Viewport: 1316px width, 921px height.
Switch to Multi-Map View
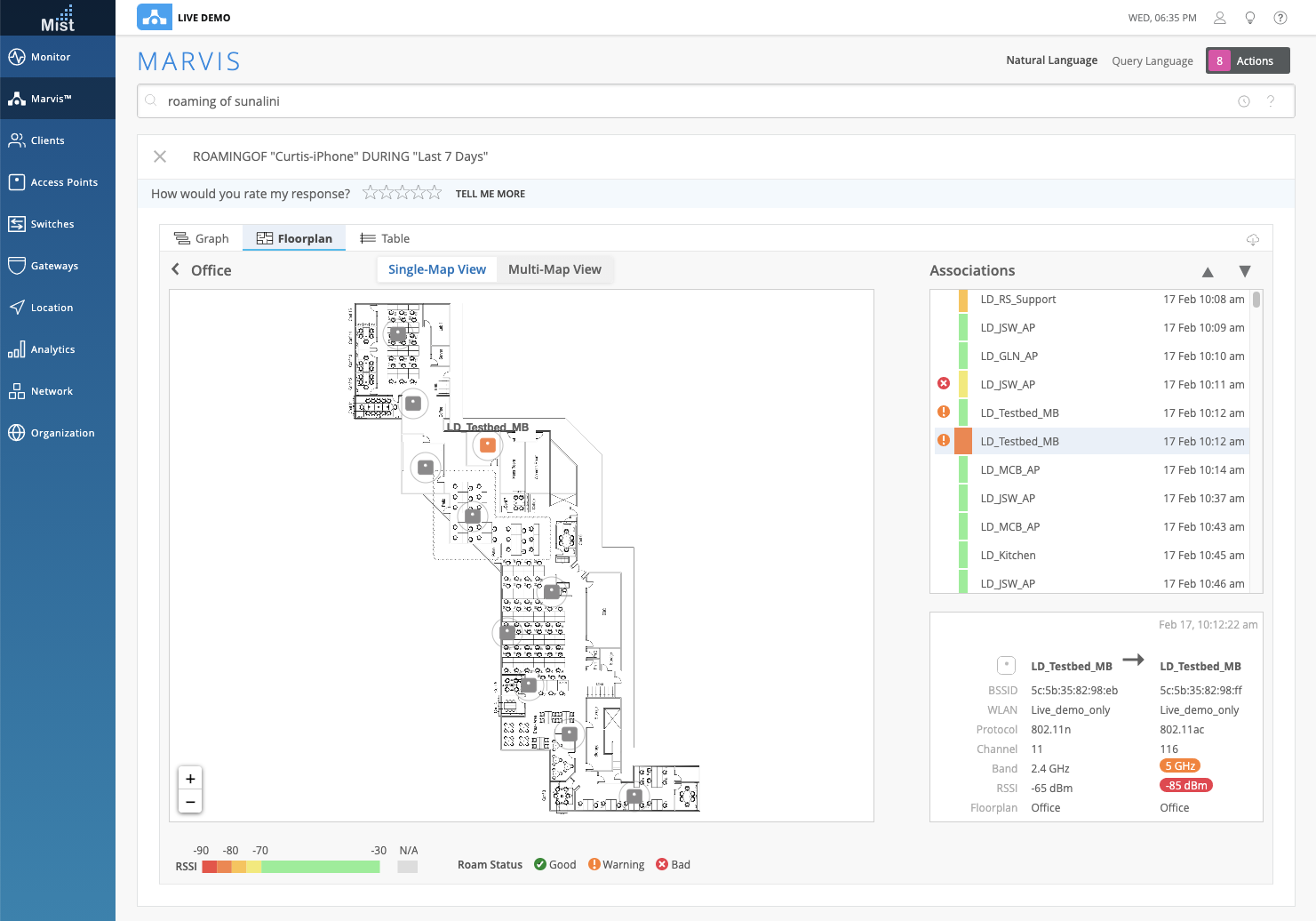tap(554, 269)
